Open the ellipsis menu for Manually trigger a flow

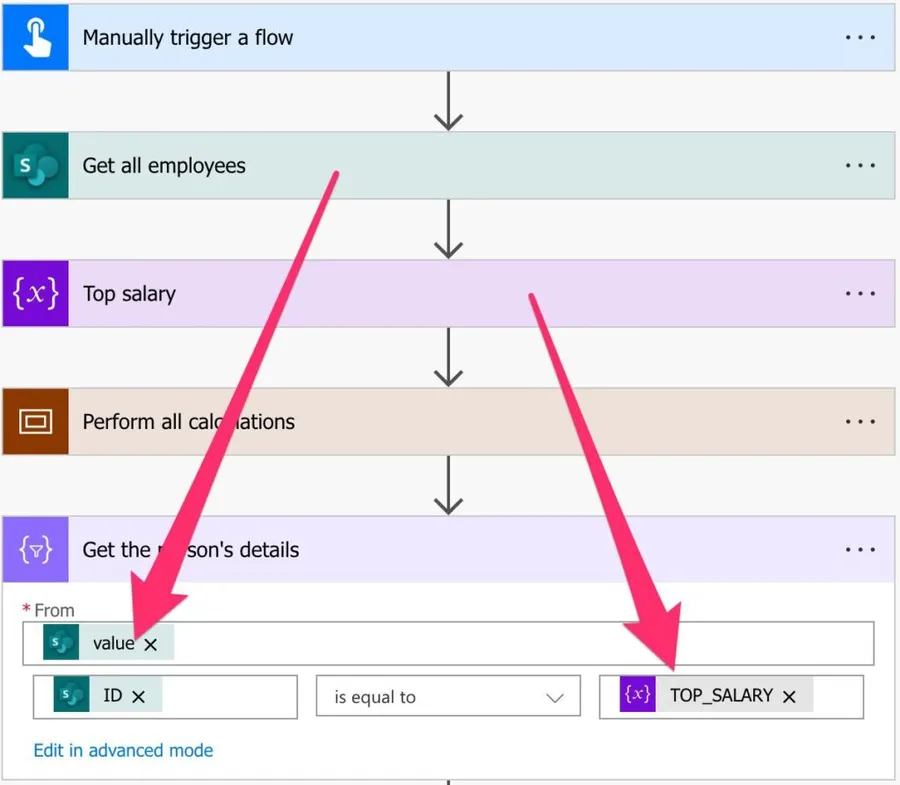(x=859, y=38)
